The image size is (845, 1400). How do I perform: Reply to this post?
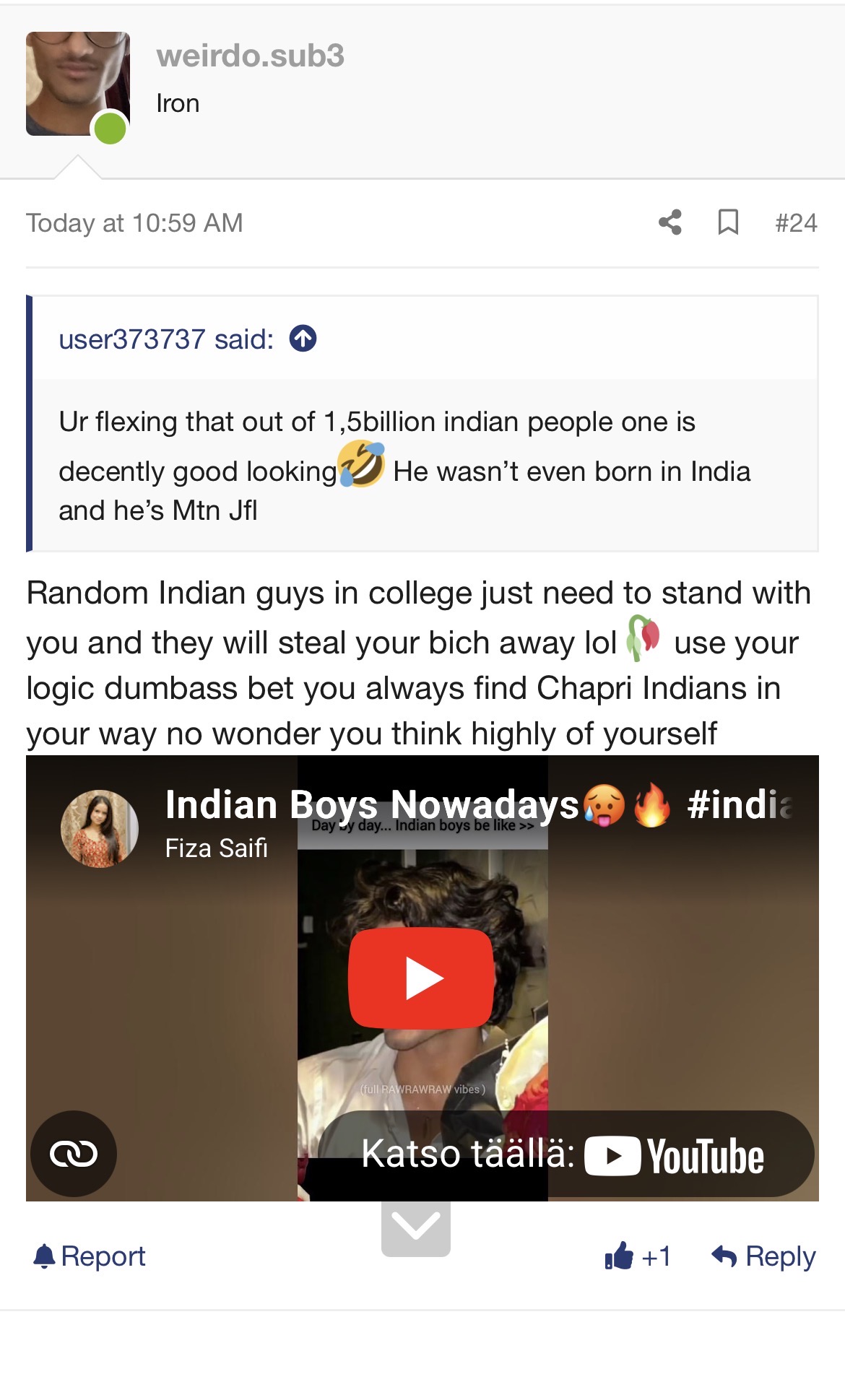click(763, 1256)
